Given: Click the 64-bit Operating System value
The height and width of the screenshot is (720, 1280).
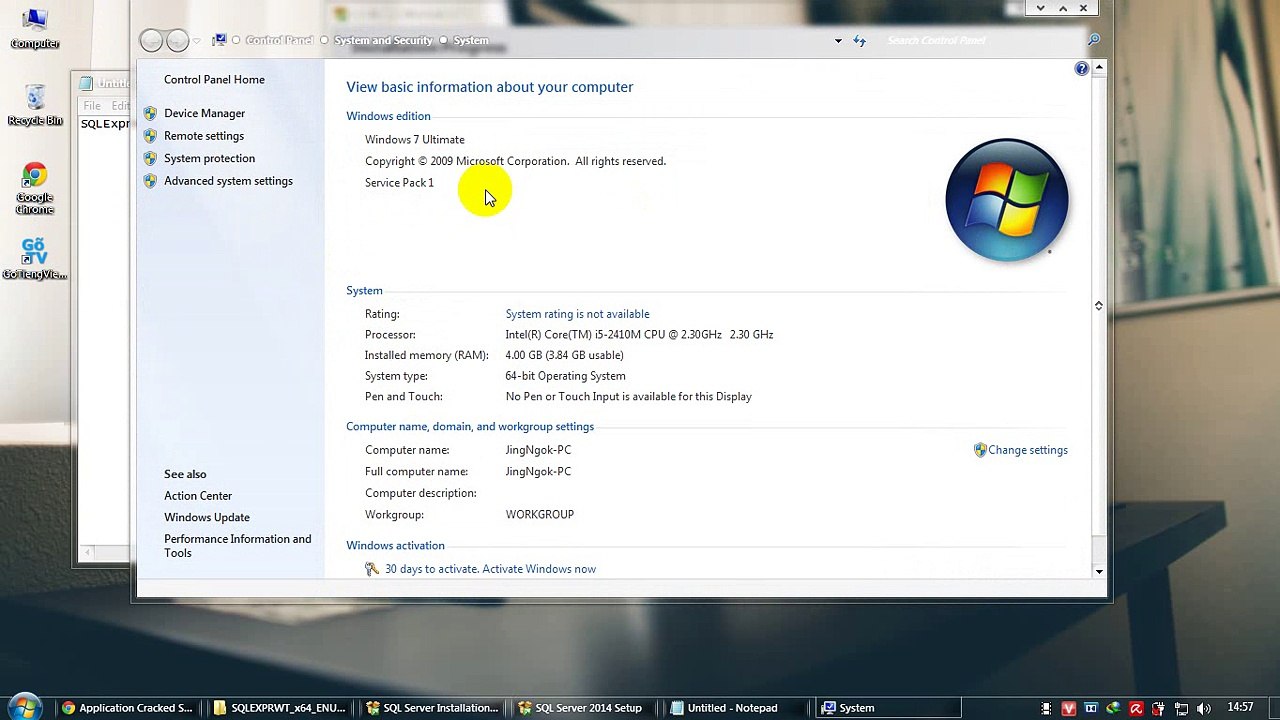Looking at the screenshot, I should [565, 376].
